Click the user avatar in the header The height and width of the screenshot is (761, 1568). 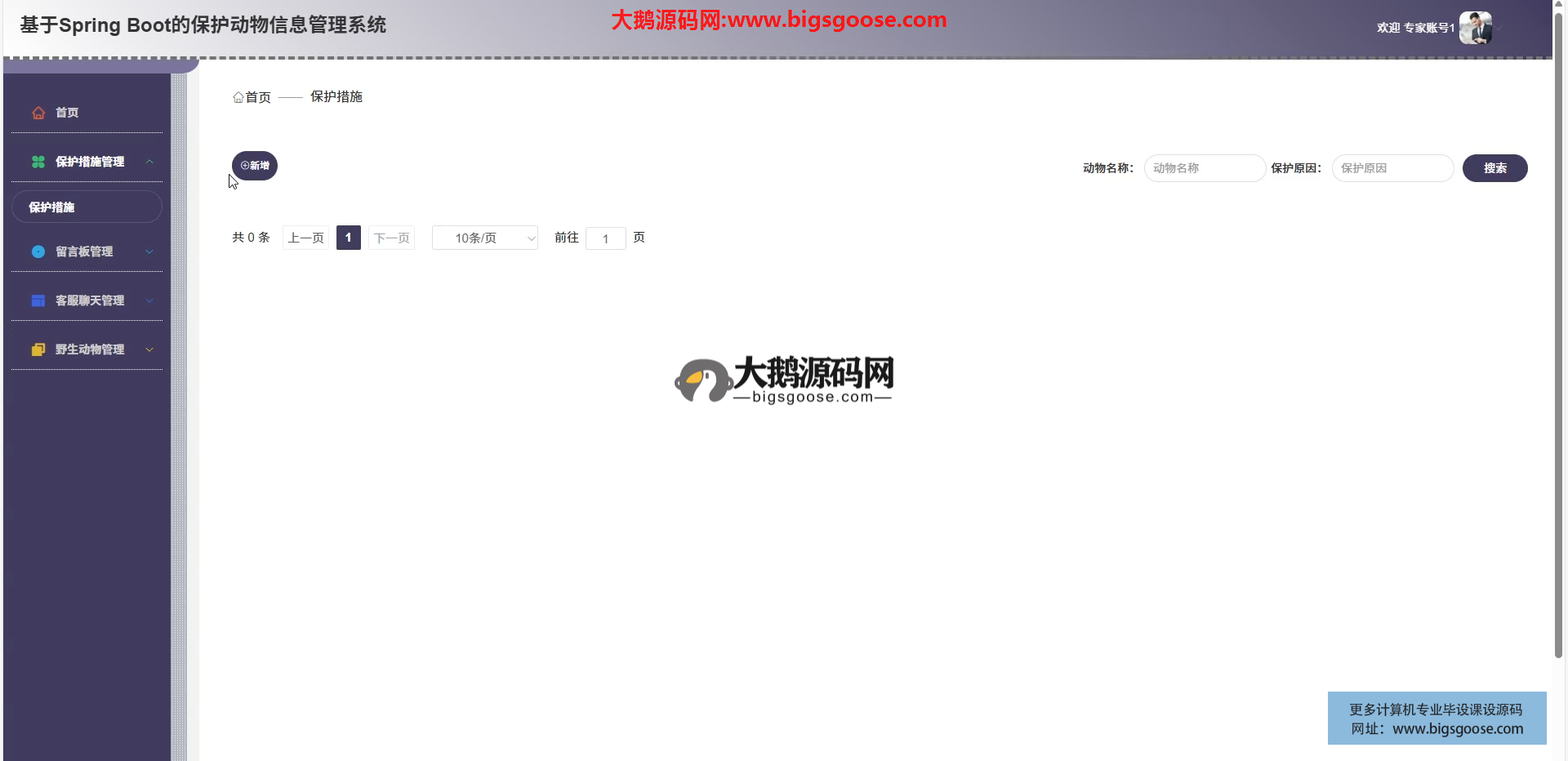[1475, 28]
